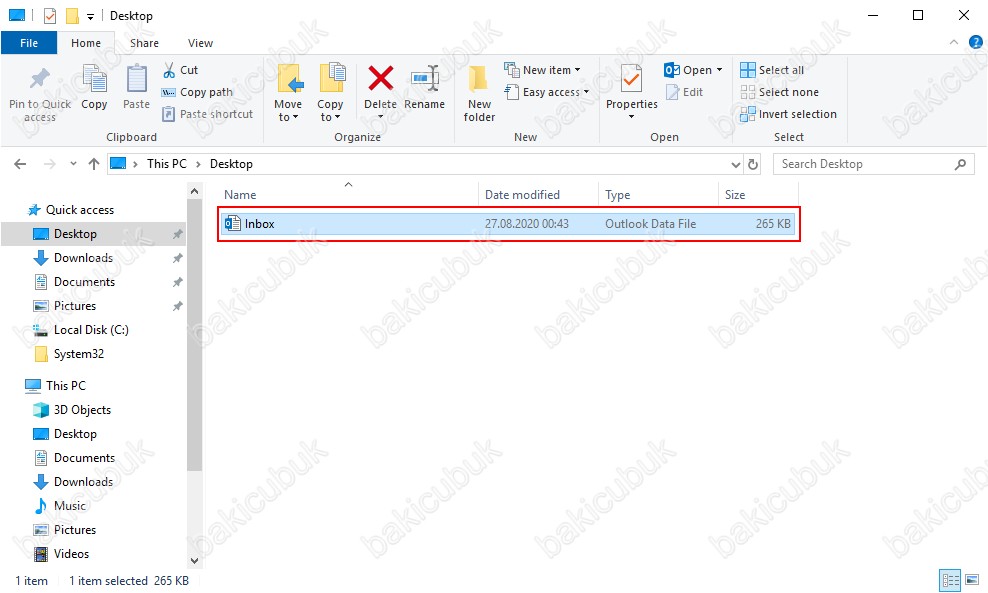Screen dimensions: 988x593
Task: Sort by the Name column header
Action: tap(348, 195)
